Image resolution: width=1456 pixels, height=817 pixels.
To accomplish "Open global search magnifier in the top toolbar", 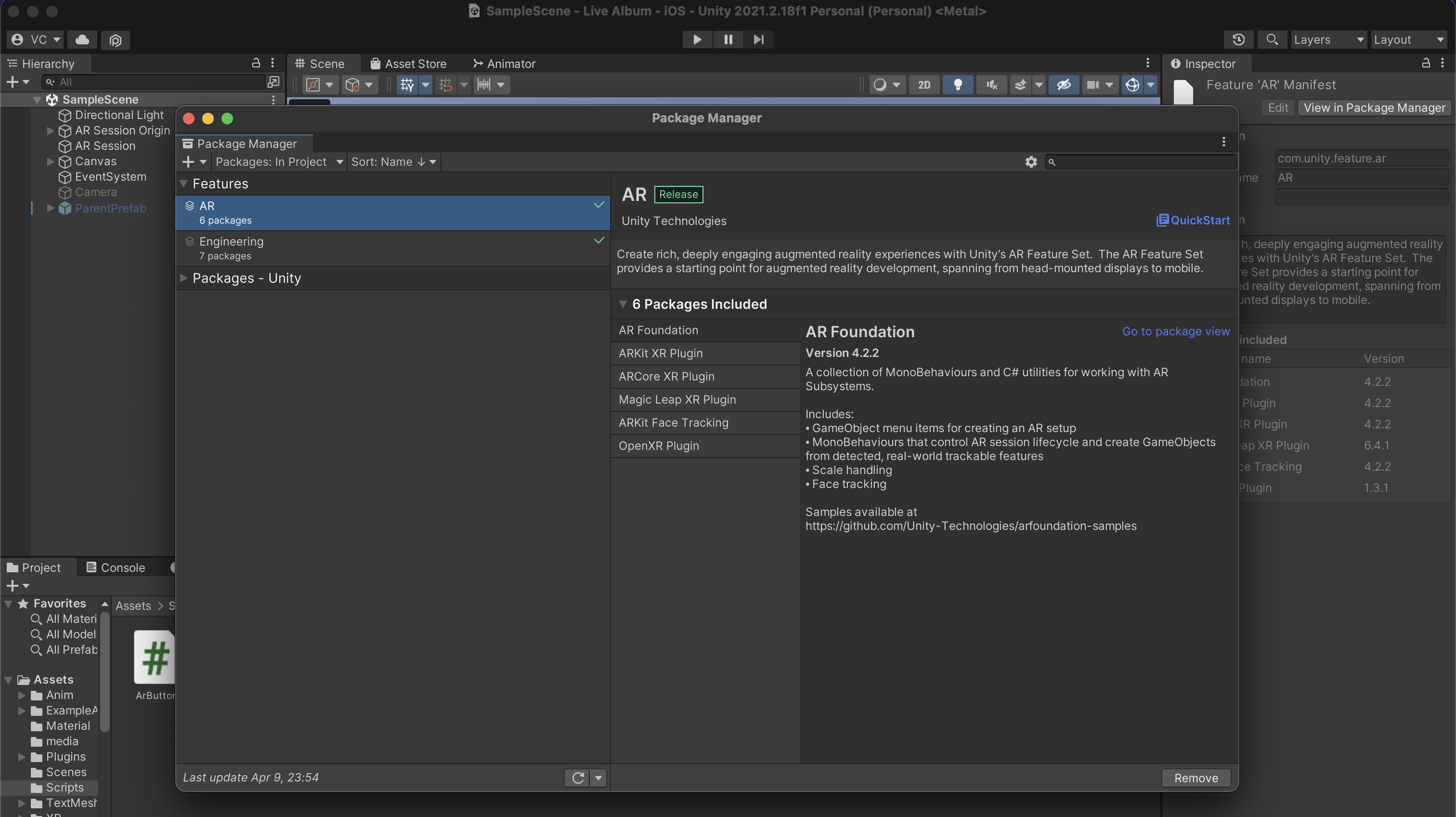I will pos(1272,40).
